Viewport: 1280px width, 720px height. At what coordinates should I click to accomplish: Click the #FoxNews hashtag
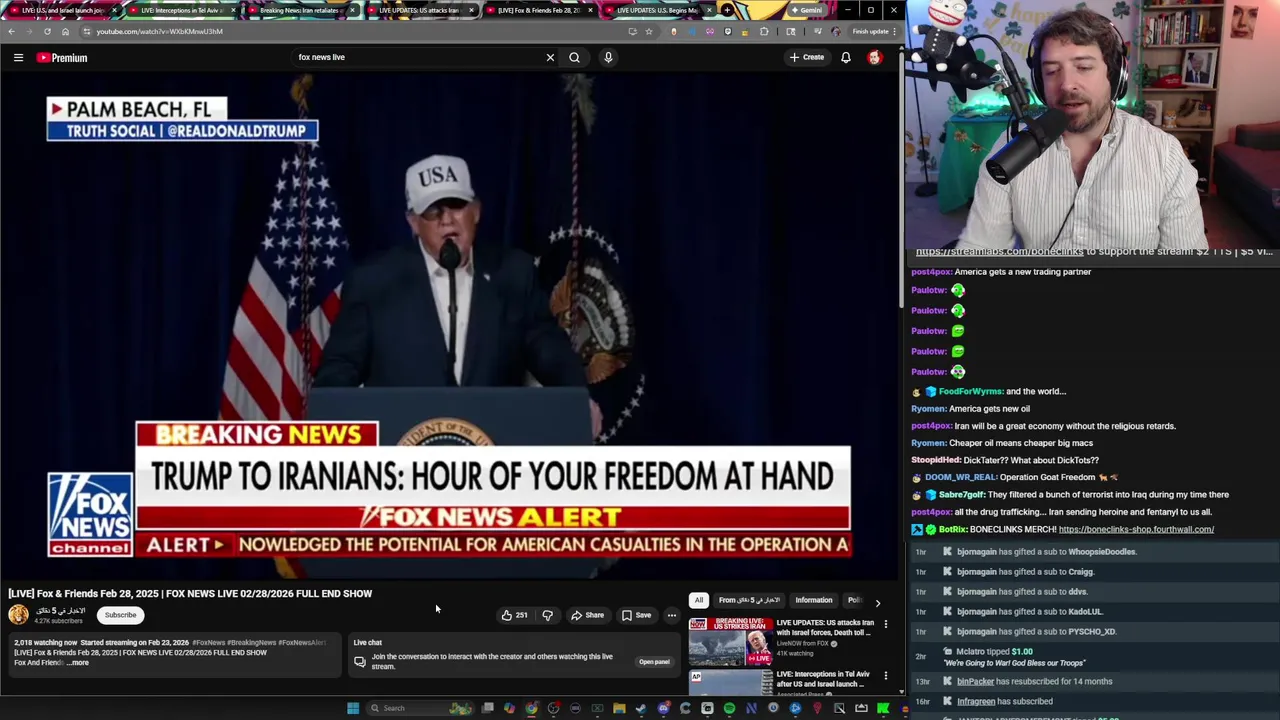[x=209, y=643]
